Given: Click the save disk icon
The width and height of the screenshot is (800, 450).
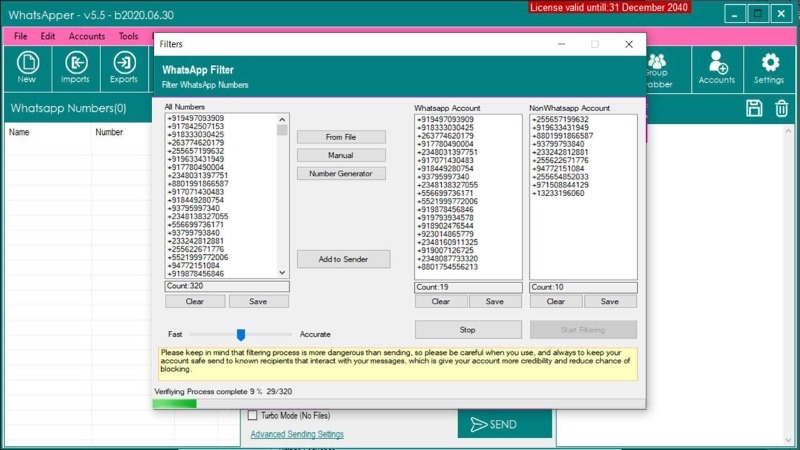Looking at the screenshot, I should tap(755, 109).
